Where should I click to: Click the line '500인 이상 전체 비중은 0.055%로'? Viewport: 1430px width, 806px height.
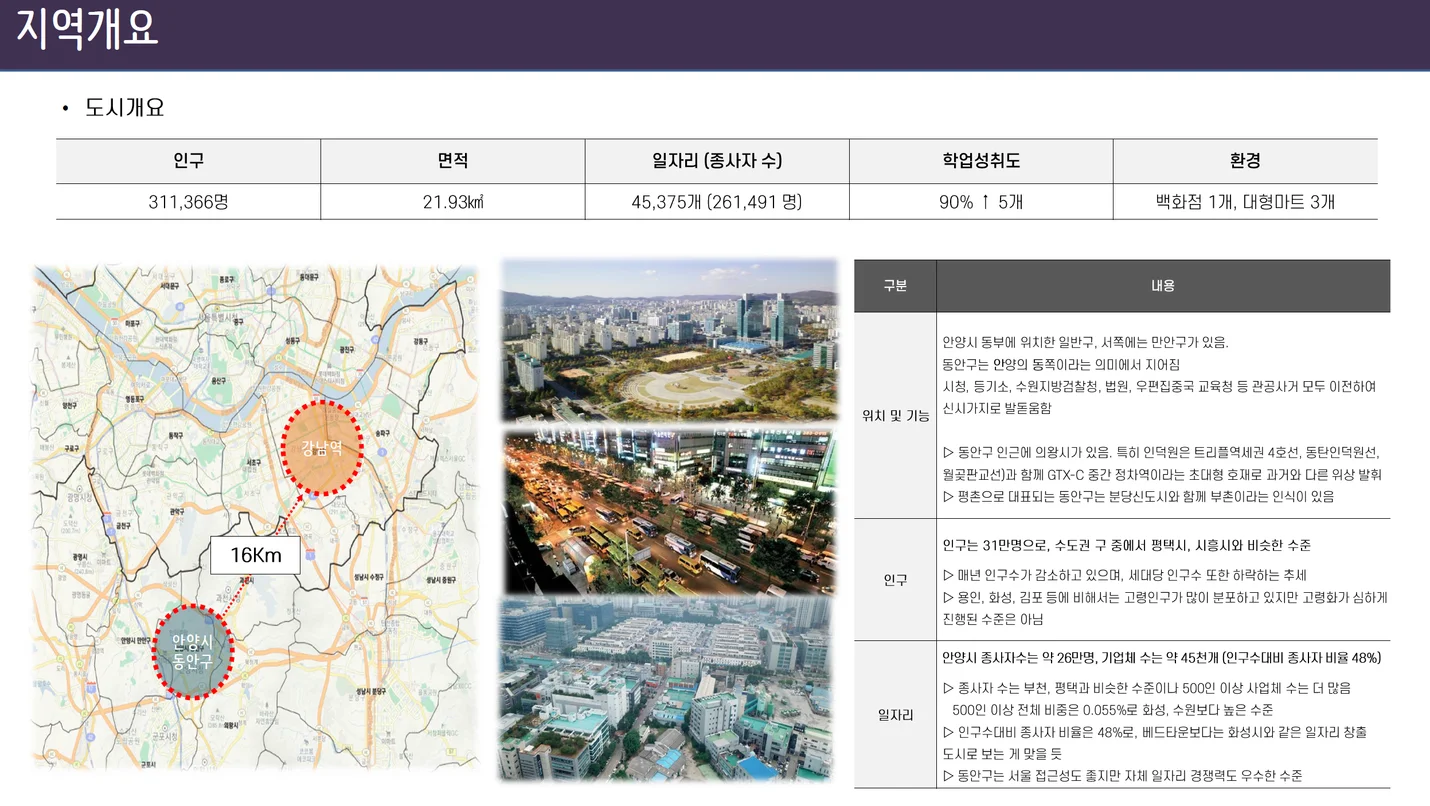1113,710
